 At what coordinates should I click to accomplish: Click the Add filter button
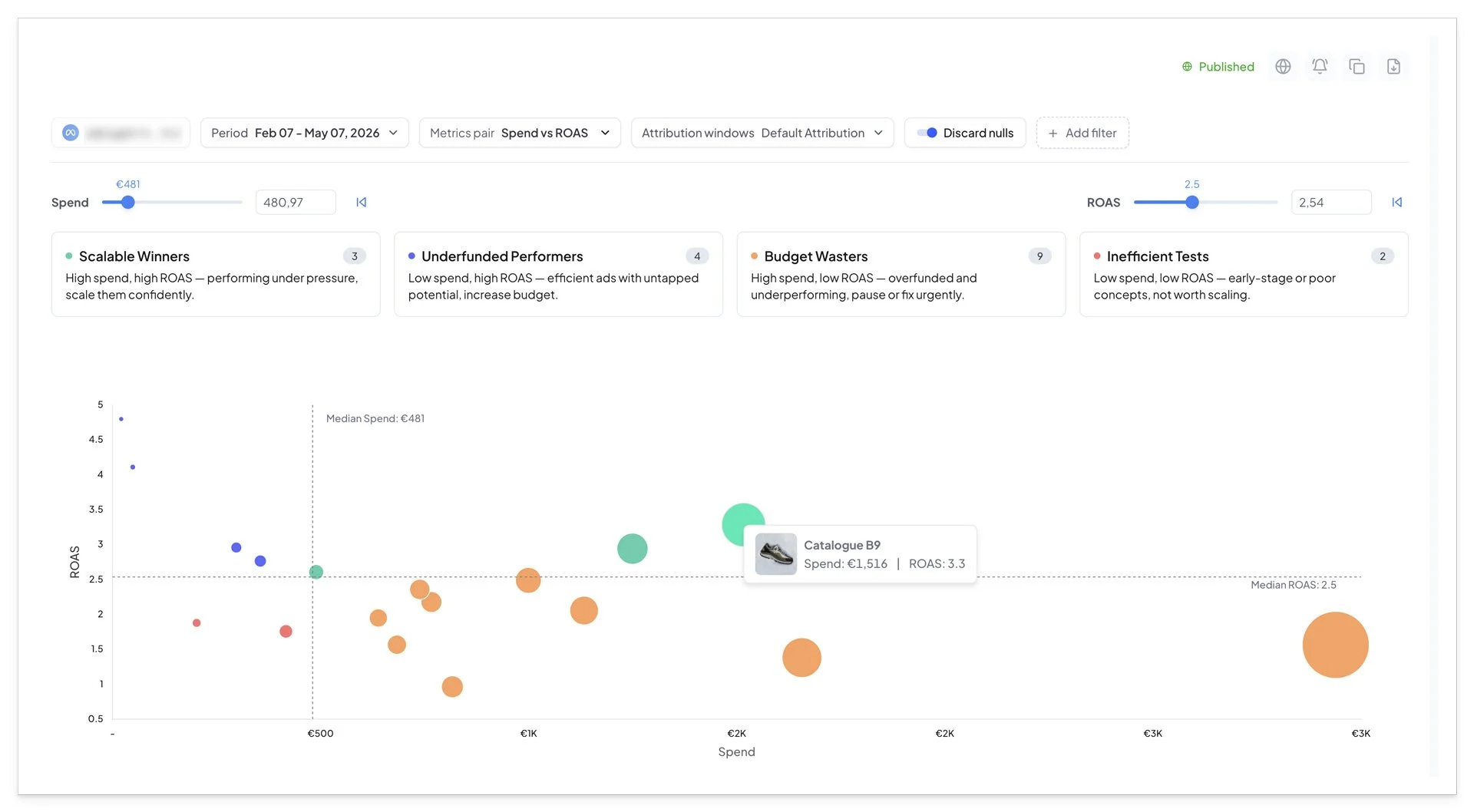coord(1082,133)
